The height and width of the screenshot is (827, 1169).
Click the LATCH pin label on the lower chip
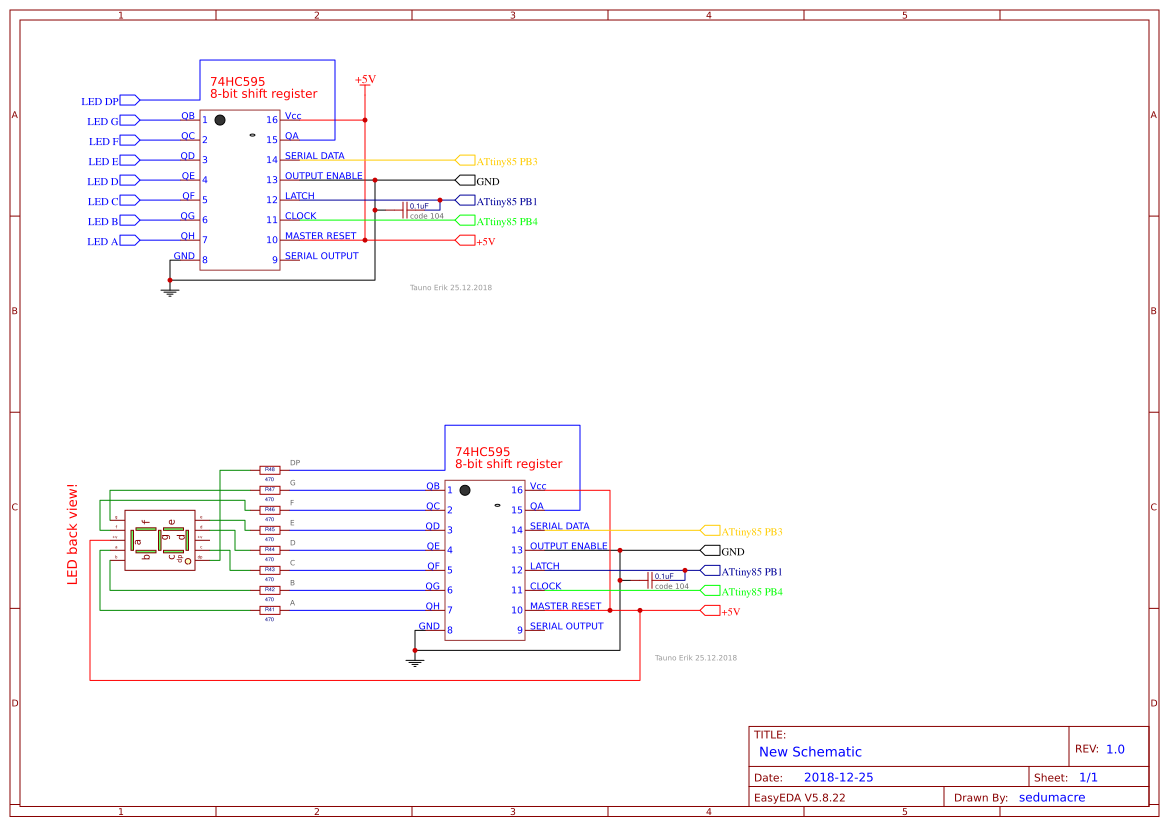(x=544, y=565)
